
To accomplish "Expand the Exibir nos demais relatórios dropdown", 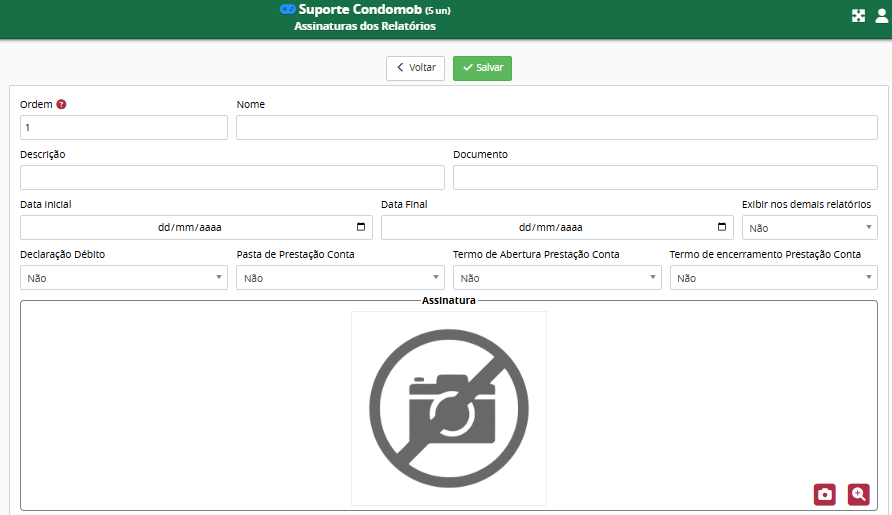I will click(809, 228).
